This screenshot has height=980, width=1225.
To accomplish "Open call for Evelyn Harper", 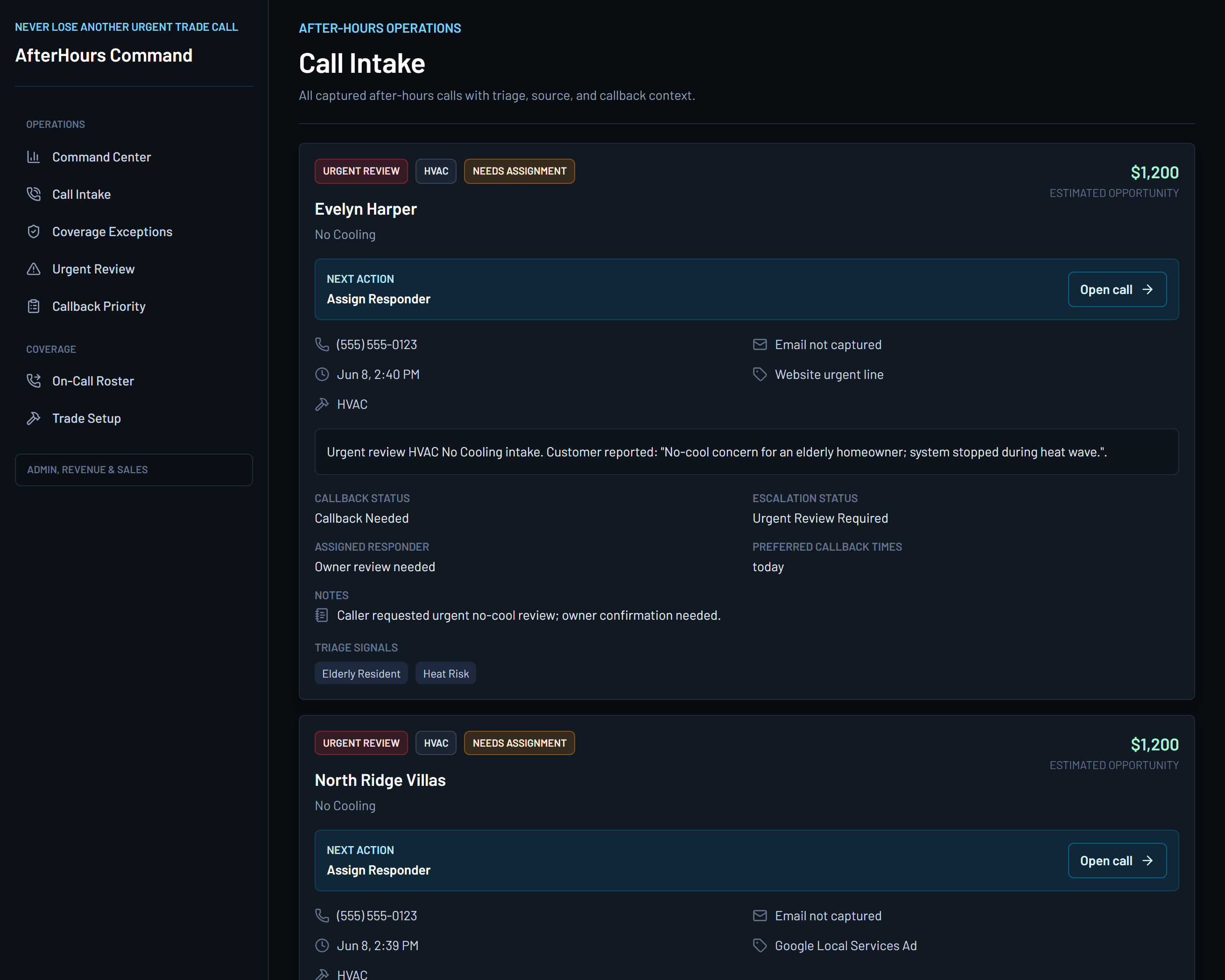I will coord(1117,289).
